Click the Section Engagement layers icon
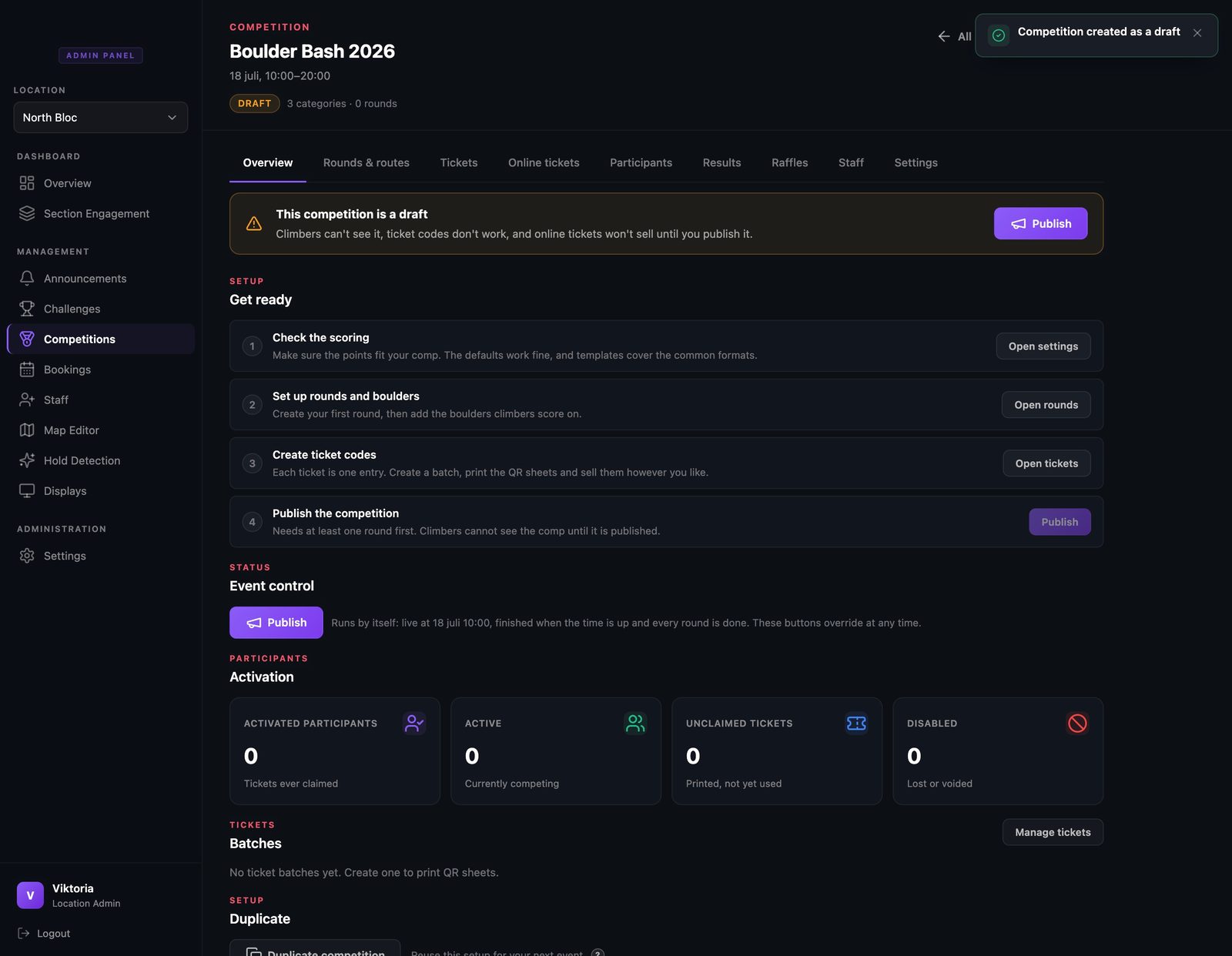Image resolution: width=1232 pixels, height=956 pixels. tap(27, 214)
